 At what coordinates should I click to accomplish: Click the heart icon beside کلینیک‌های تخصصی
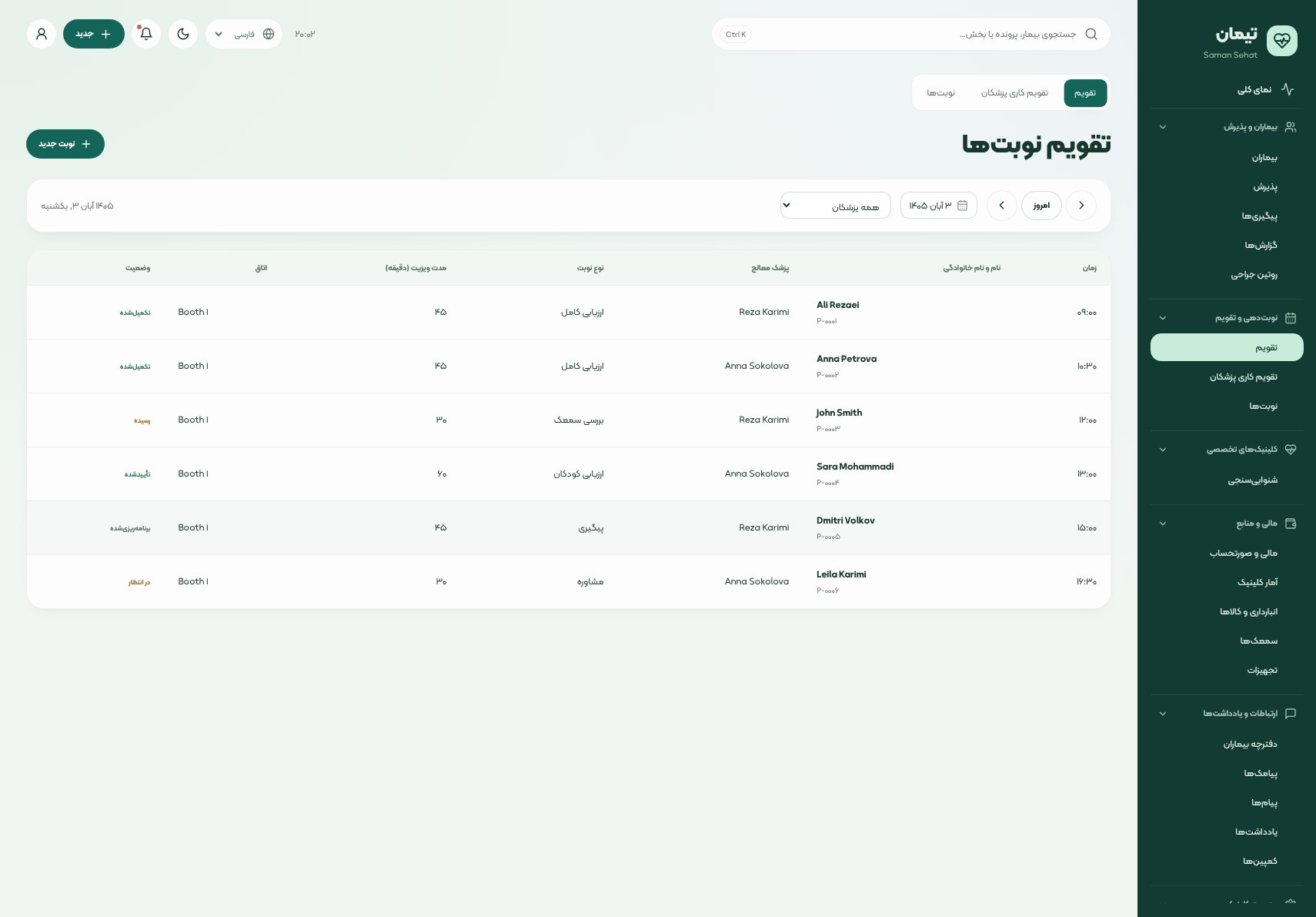(1291, 450)
